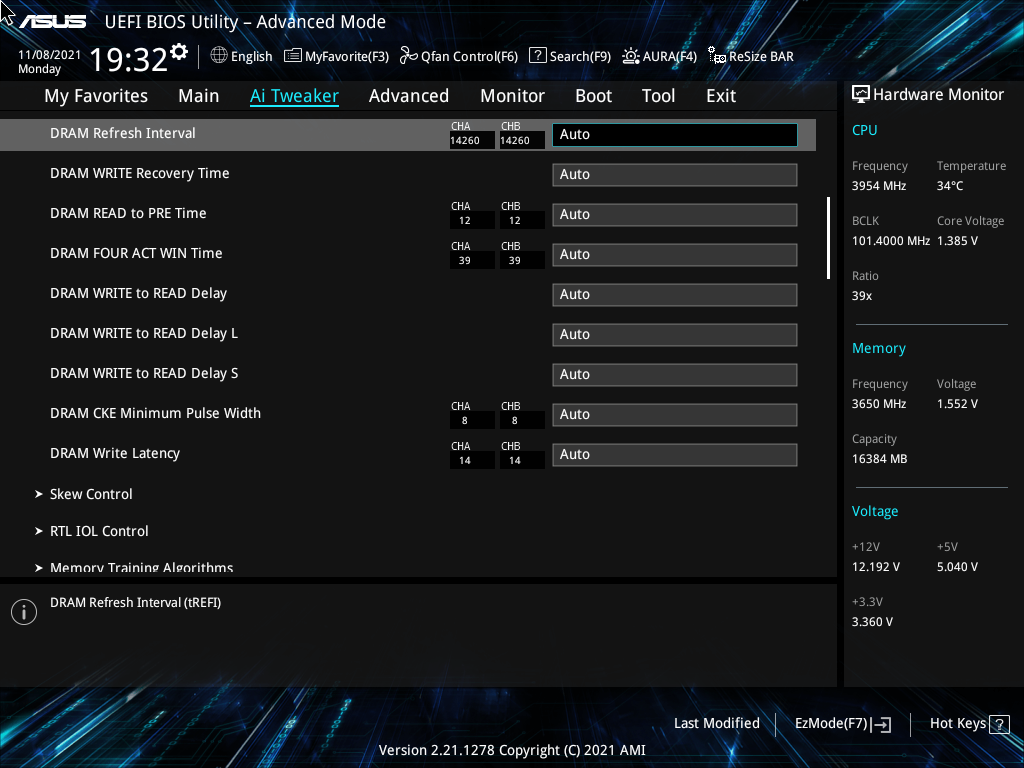Expand Memory Training Algorithms submenu
Viewport: 1024px width, 768px height.
point(141,568)
